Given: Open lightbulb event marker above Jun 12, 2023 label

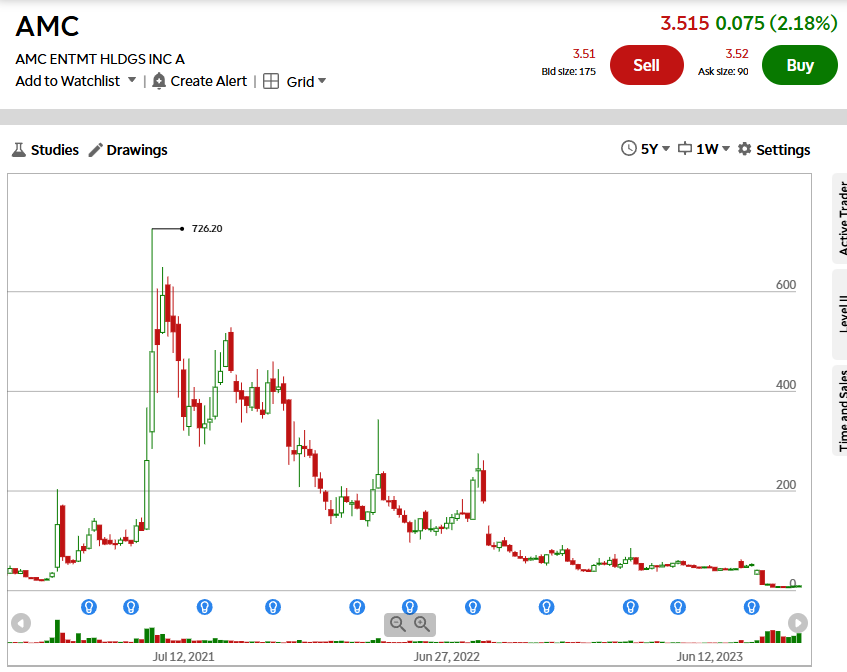Looking at the screenshot, I should [678, 607].
